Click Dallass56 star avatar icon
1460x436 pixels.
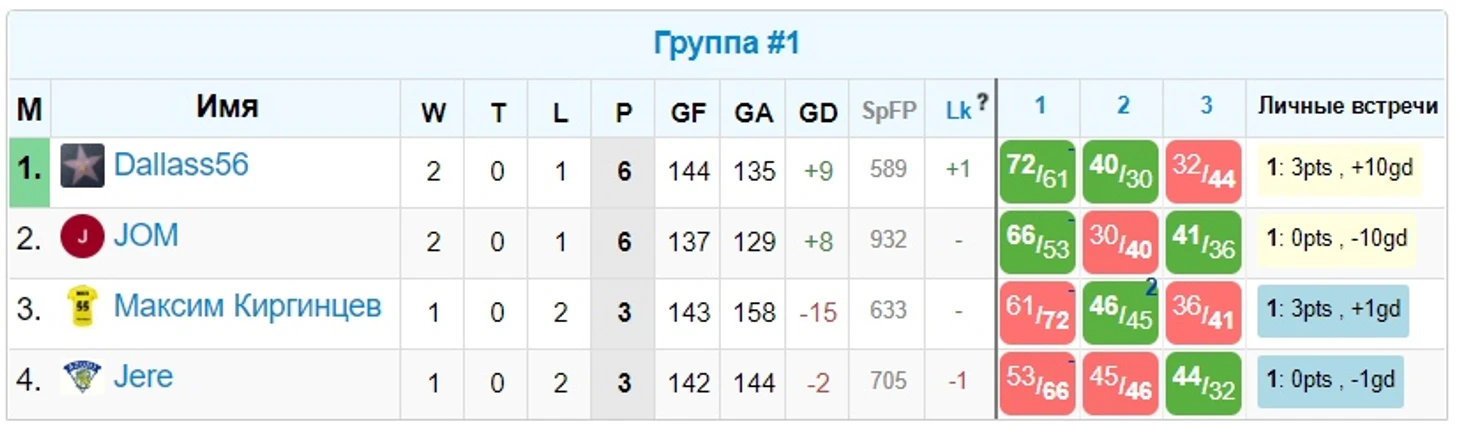[x=82, y=166]
